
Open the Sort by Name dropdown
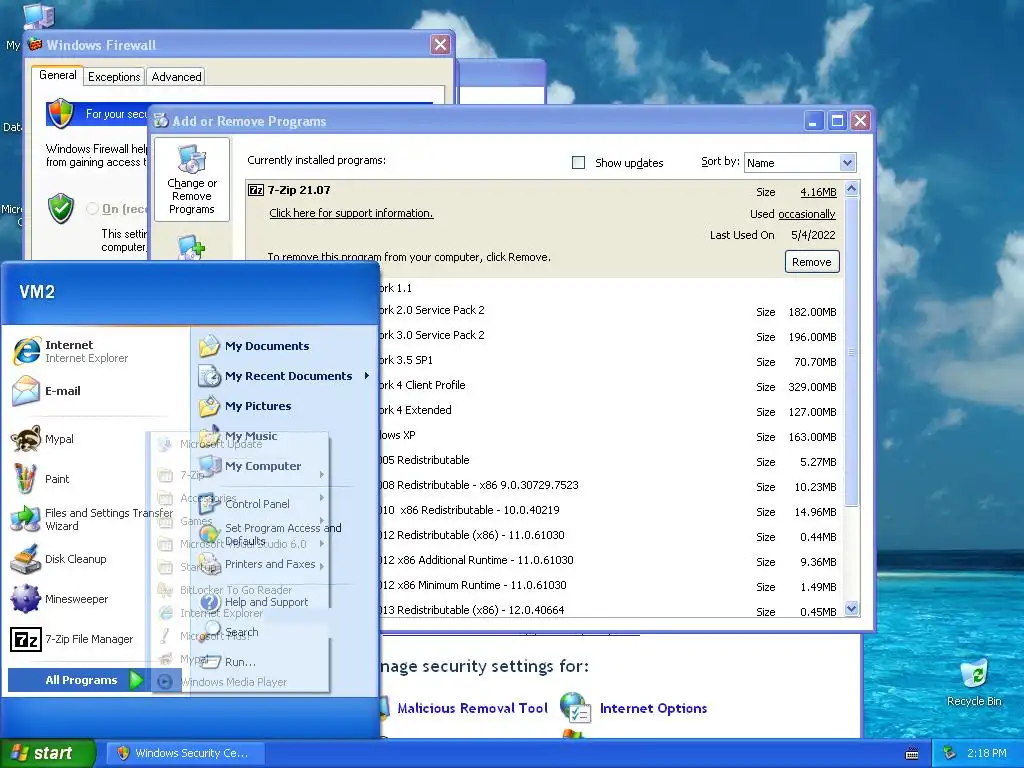(x=847, y=163)
